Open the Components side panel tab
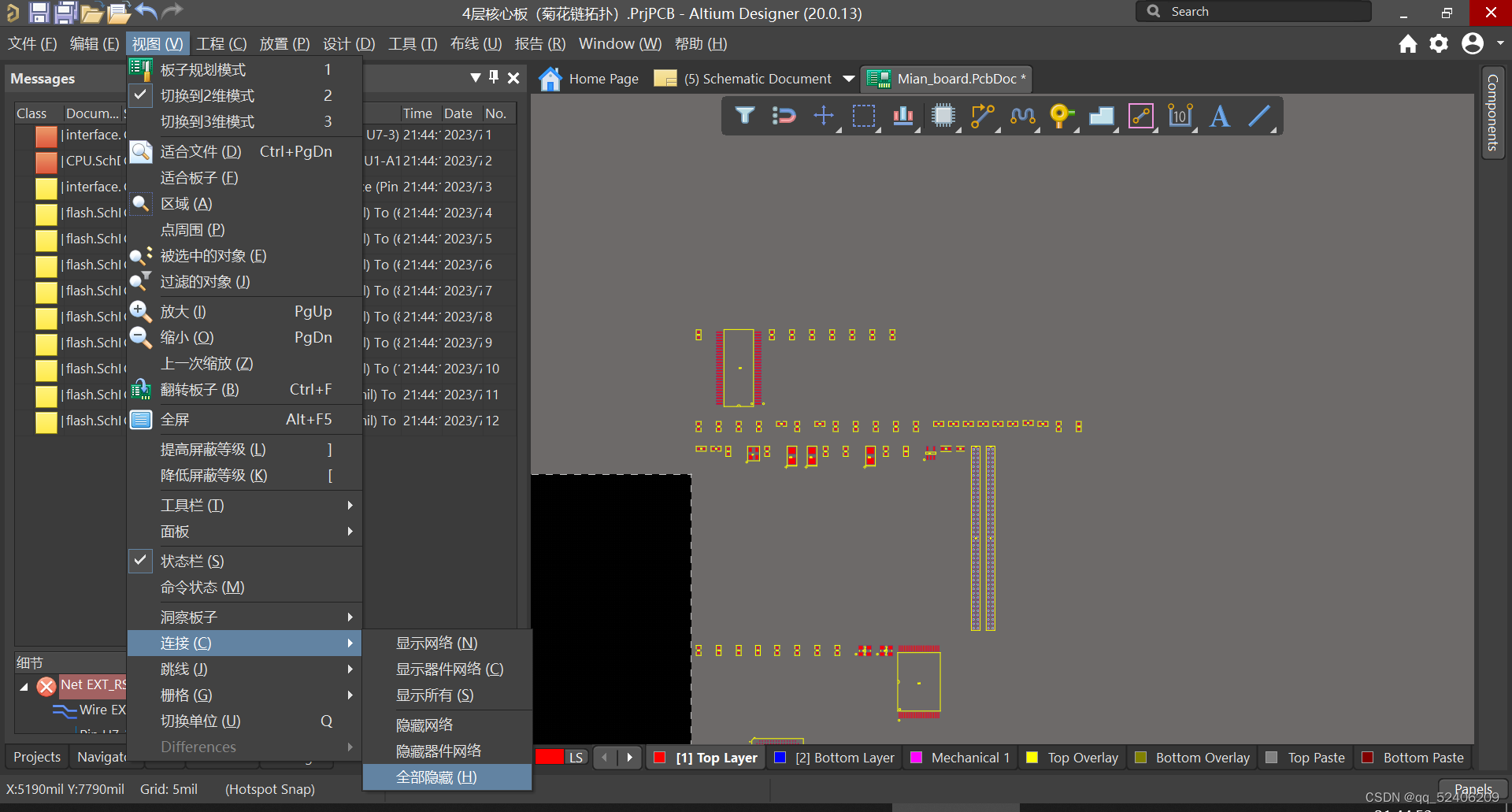The width and height of the screenshot is (1512, 812). pyautogui.click(x=1492, y=112)
